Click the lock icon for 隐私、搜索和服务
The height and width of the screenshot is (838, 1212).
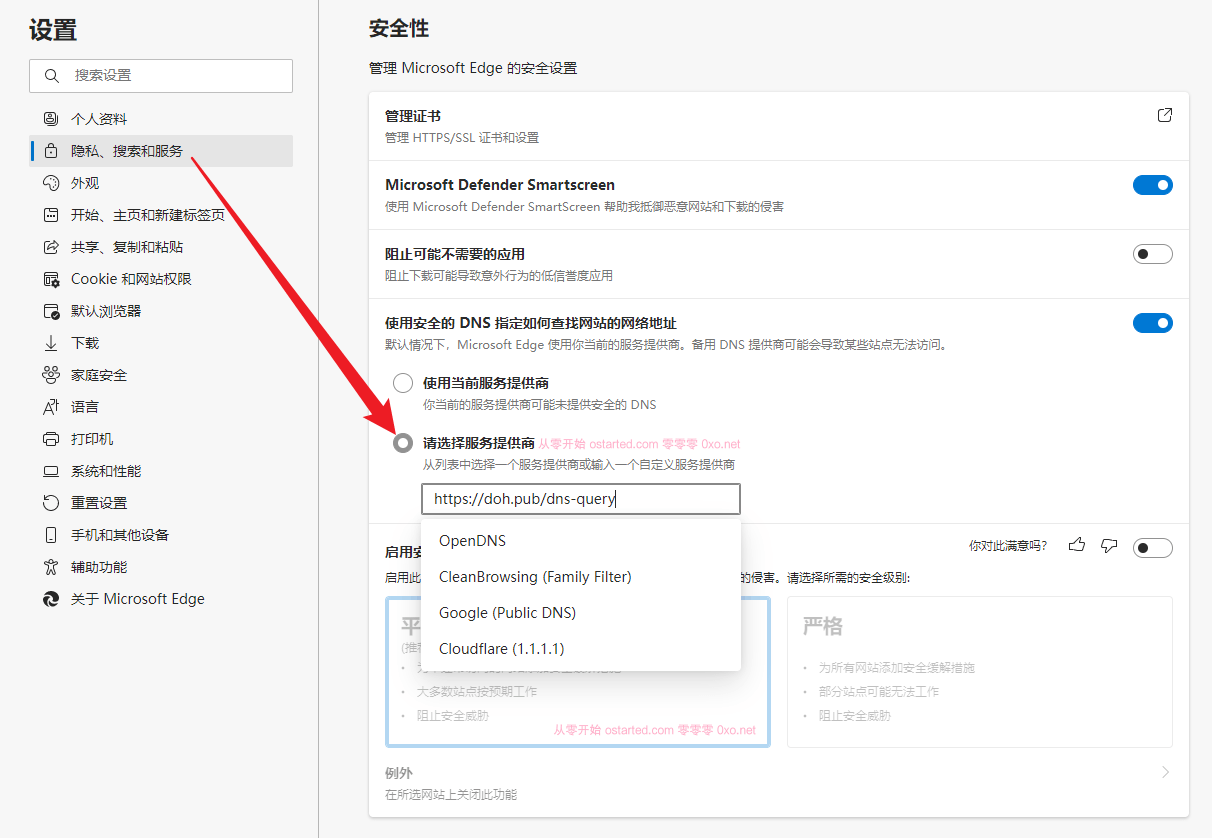[51, 151]
